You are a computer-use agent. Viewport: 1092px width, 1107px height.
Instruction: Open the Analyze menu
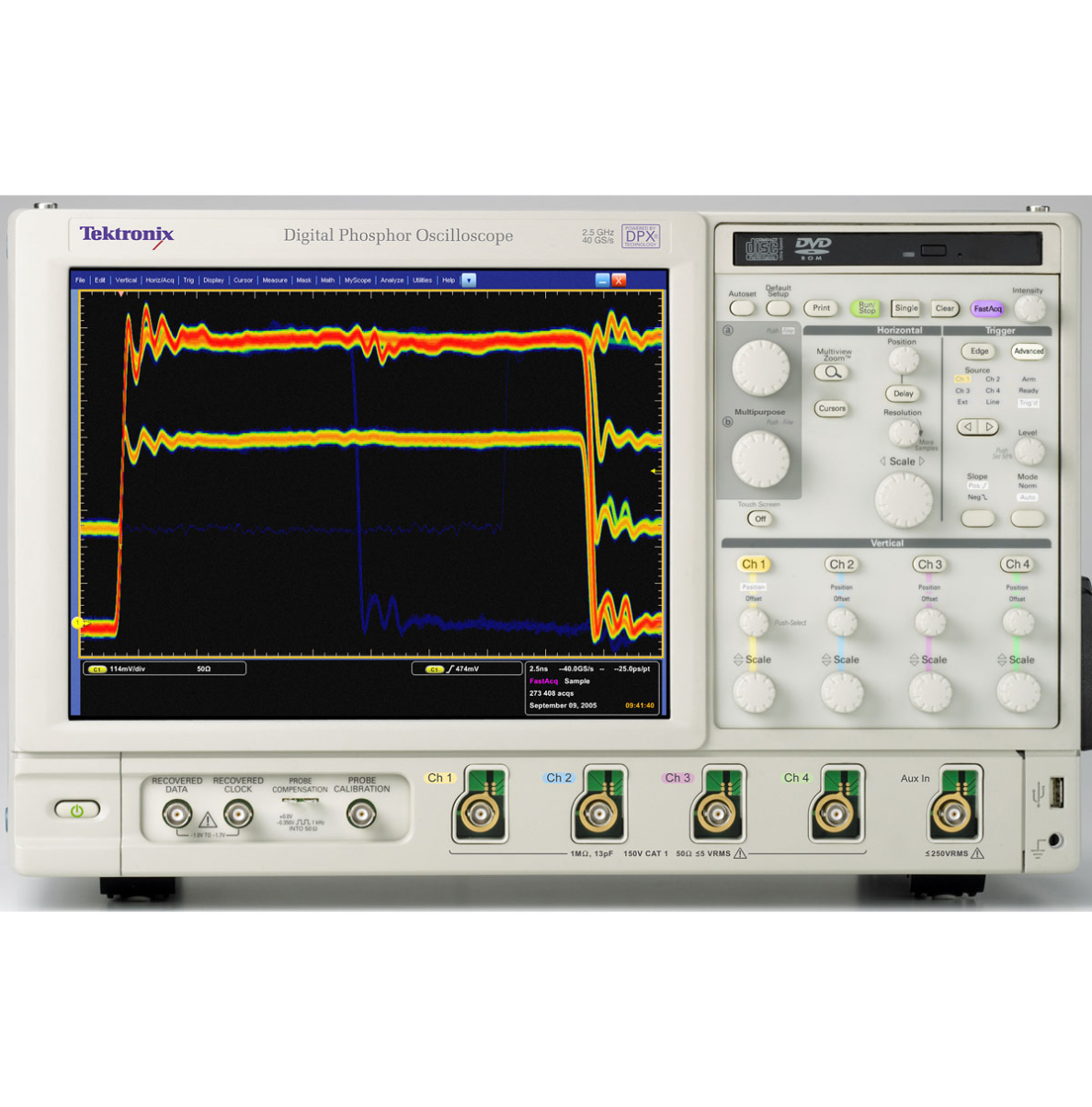[x=392, y=280]
